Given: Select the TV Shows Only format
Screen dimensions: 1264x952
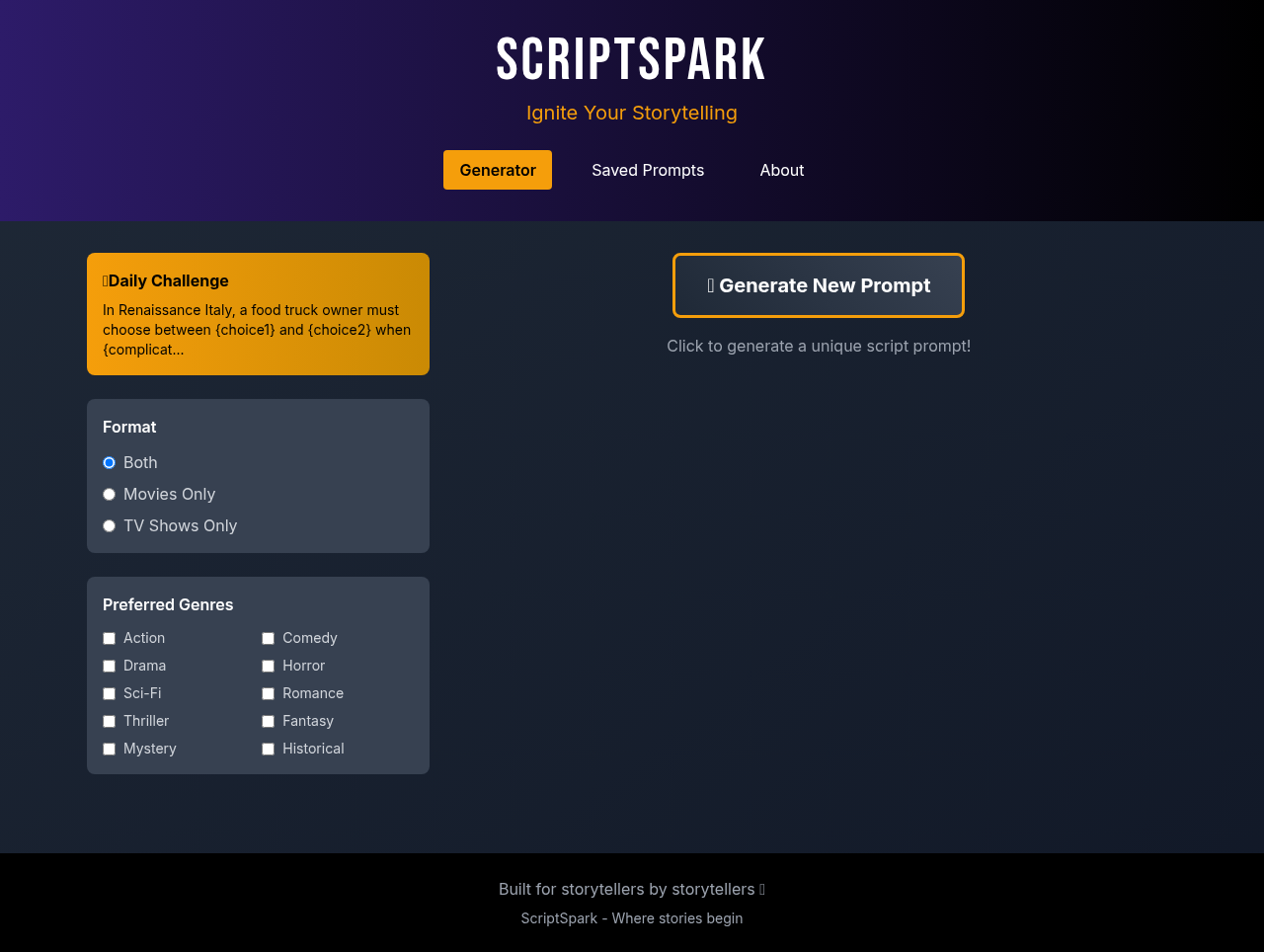Looking at the screenshot, I should (x=109, y=525).
